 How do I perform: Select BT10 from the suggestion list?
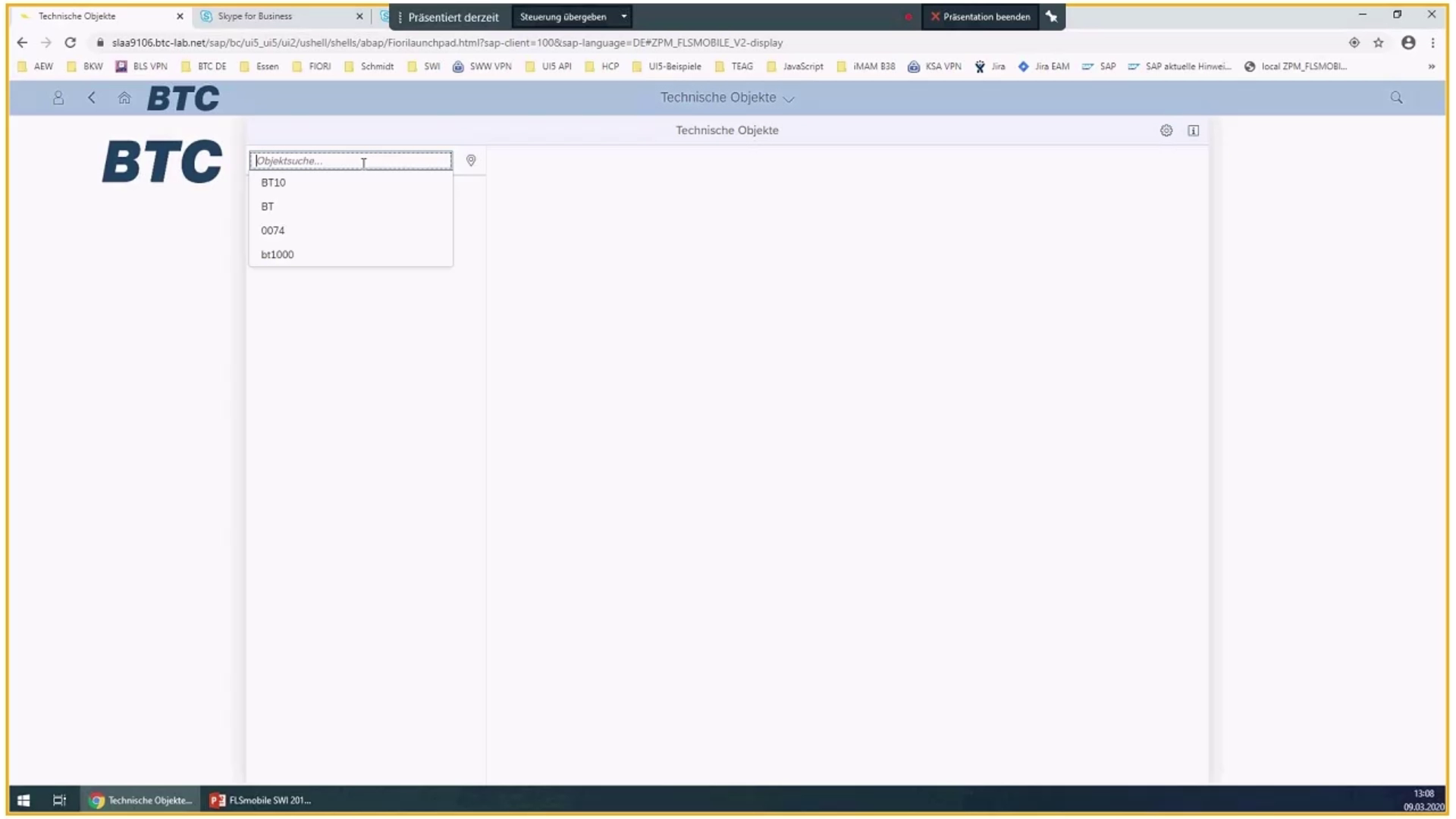click(x=274, y=182)
